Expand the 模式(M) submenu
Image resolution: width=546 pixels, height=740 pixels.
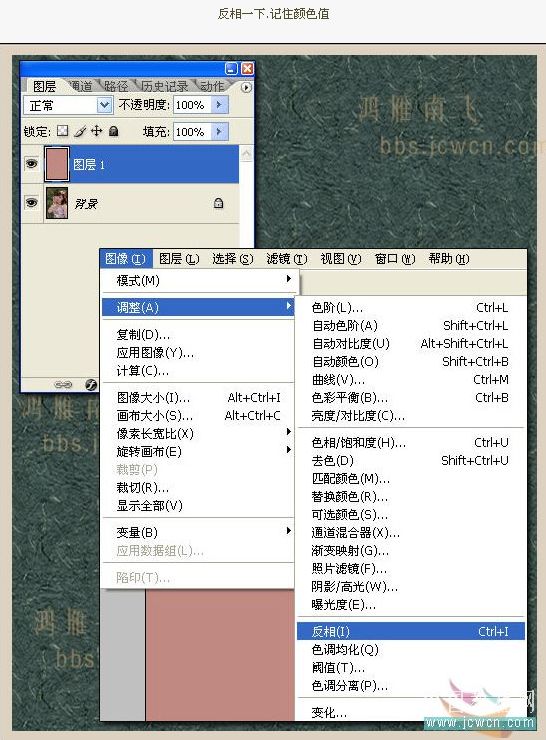pos(198,280)
